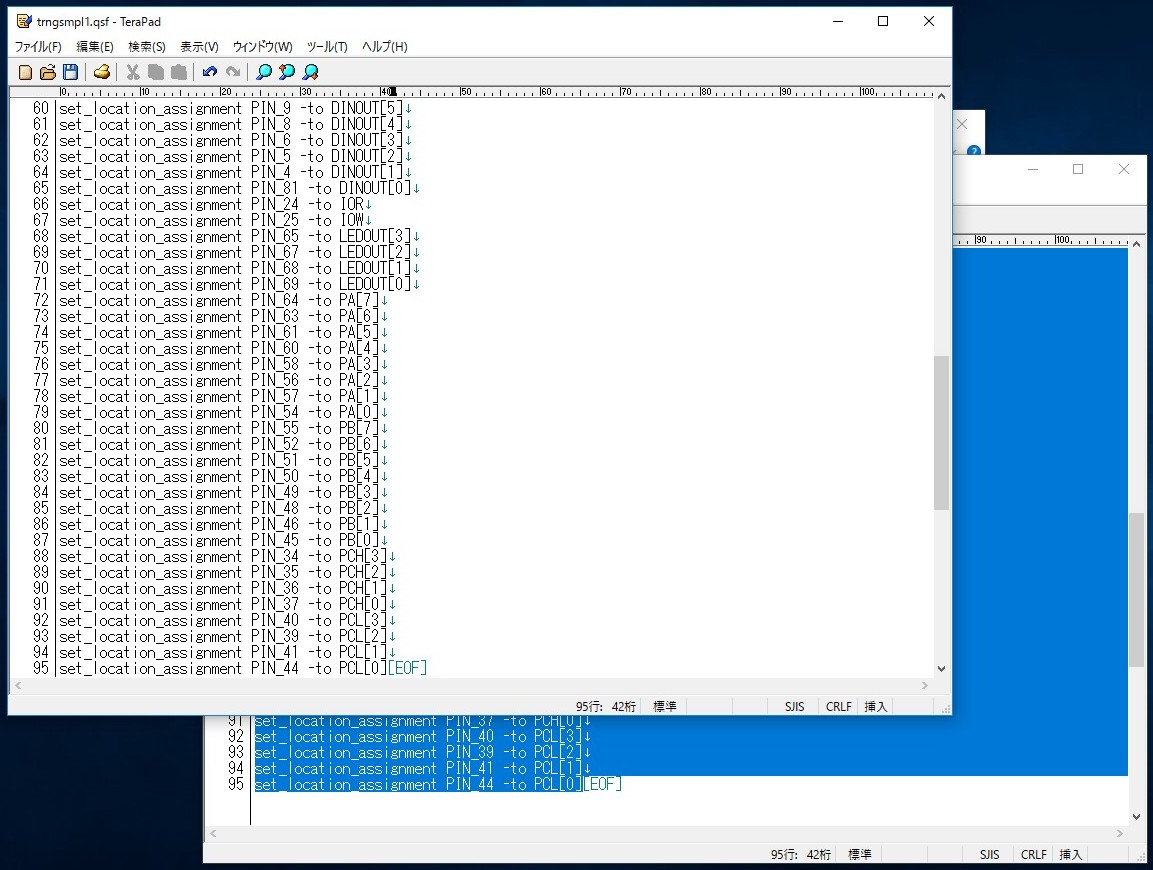Open the ファイル(F) menu
Image resolution: width=1153 pixels, height=870 pixels.
click(x=38, y=46)
